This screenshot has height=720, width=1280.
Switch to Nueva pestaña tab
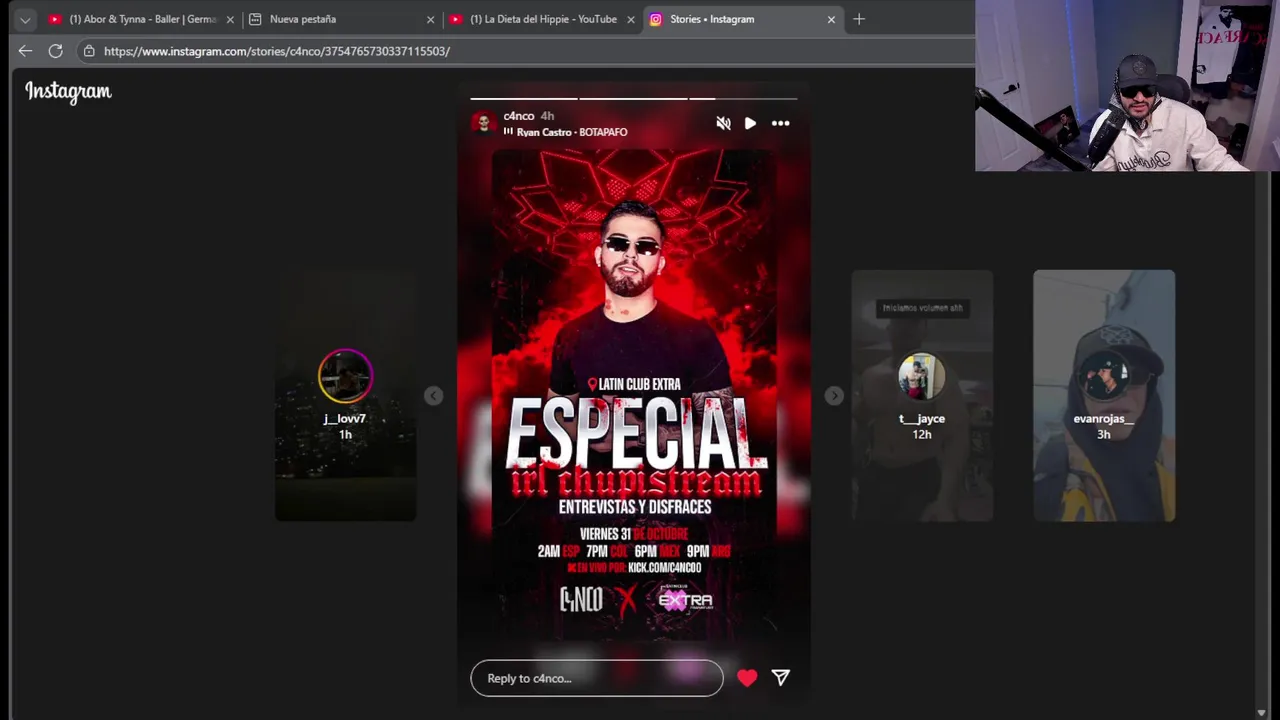pos(340,19)
